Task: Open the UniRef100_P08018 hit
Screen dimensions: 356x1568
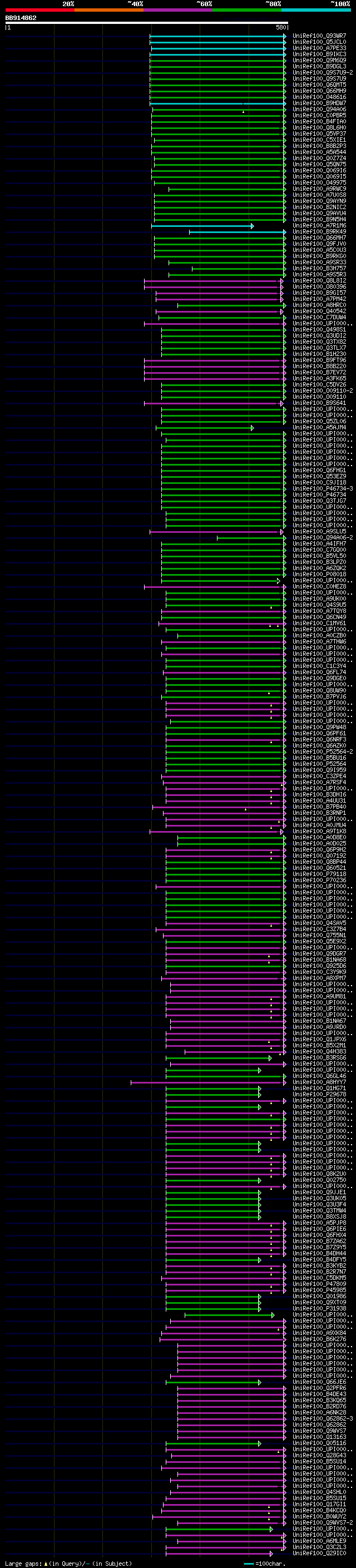Action: (x=319, y=574)
